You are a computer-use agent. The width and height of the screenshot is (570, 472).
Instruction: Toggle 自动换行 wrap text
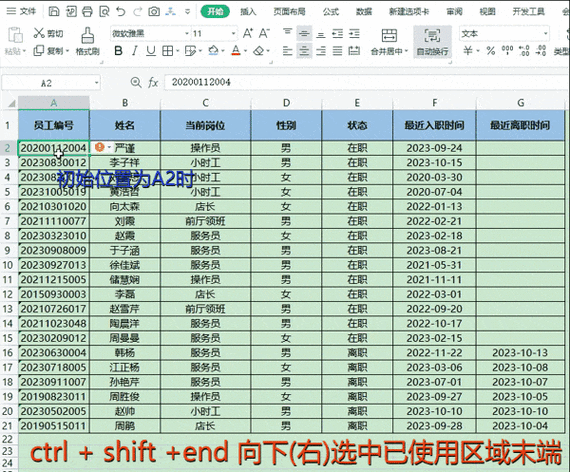pyautogui.click(x=432, y=42)
